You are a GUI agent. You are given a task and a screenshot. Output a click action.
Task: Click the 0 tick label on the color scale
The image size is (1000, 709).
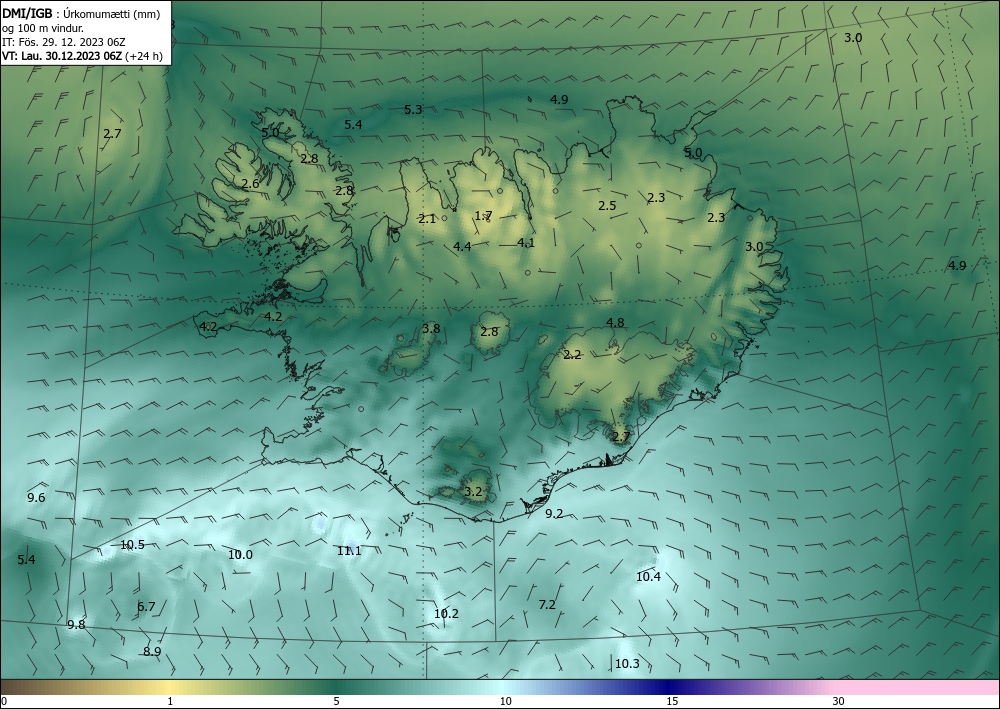4,701
